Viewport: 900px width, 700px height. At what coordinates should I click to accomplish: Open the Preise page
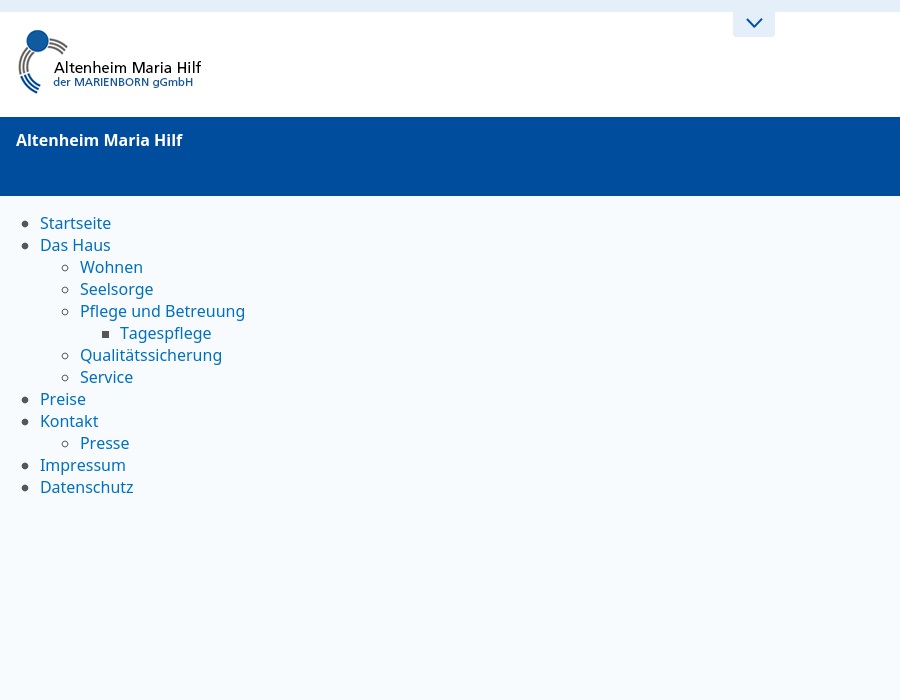click(63, 399)
